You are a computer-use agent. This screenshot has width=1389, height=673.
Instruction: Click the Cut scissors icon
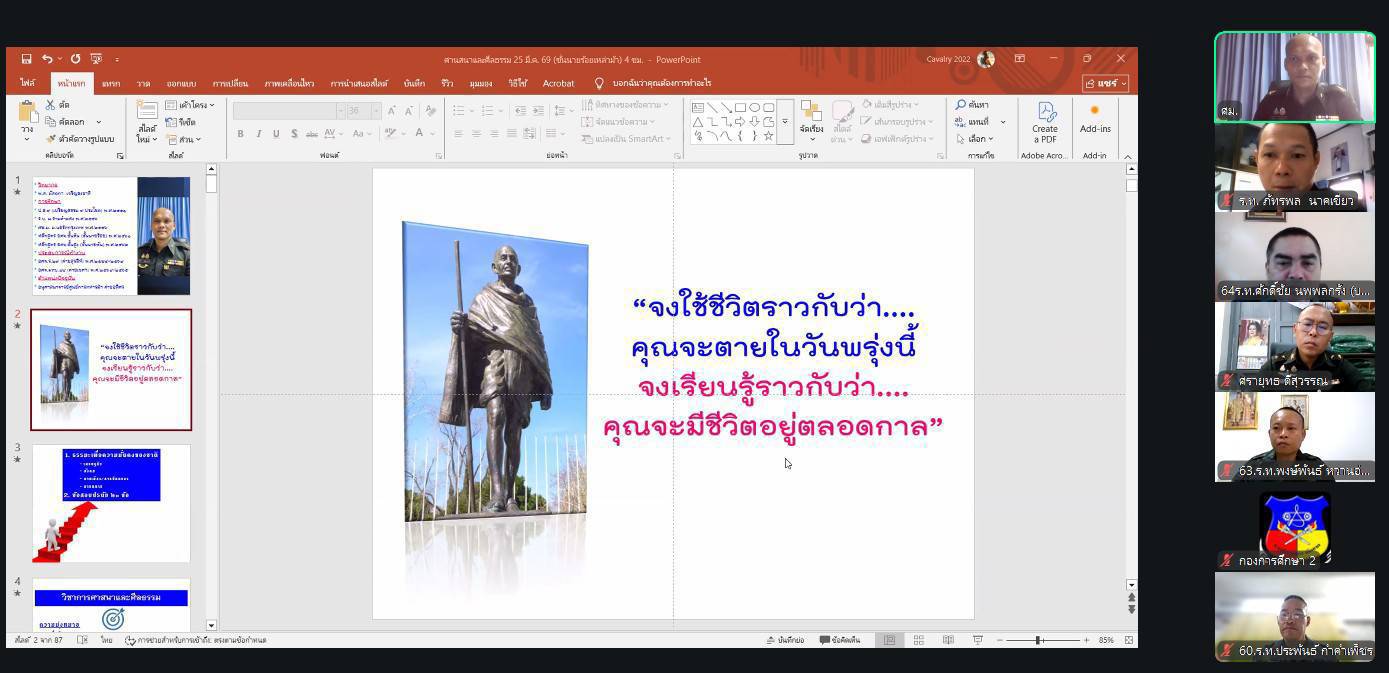pyautogui.click(x=51, y=105)
